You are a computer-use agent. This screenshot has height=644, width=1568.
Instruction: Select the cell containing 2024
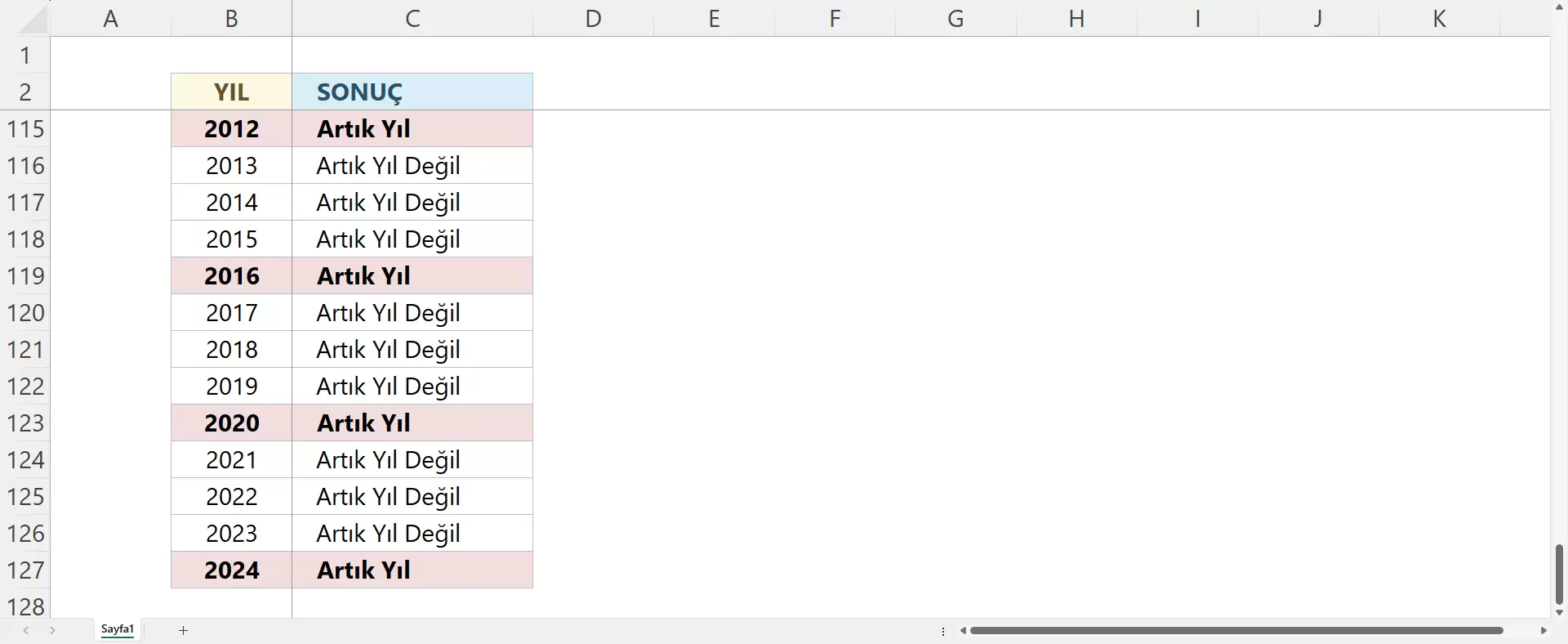coord(231,570)
